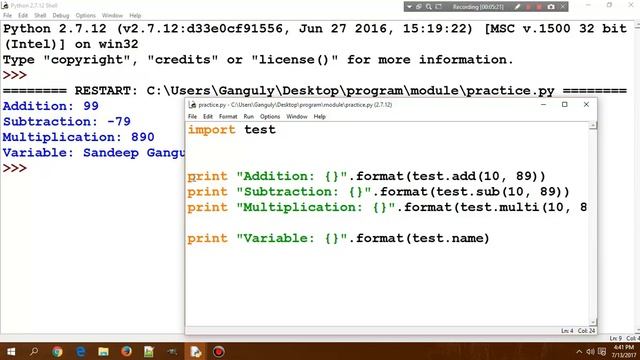
Task: Click the 'Addition: 99' output in the shell
Action: coord(51,106)
